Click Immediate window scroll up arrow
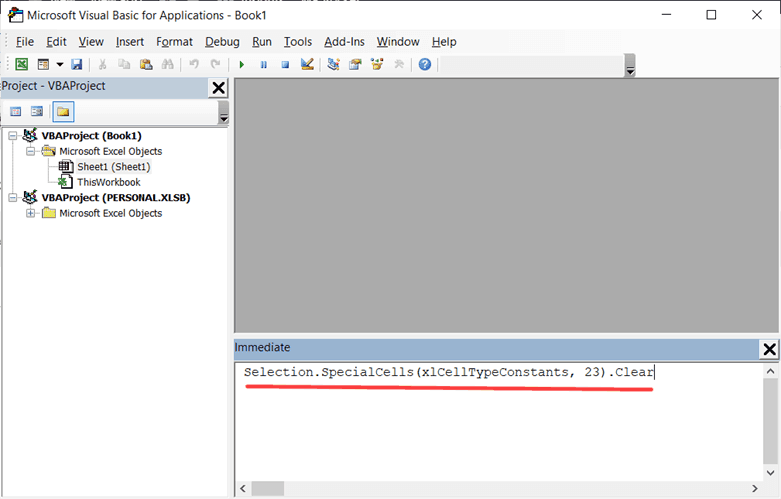This screenshot has height=499, width=781. point(770,371)
